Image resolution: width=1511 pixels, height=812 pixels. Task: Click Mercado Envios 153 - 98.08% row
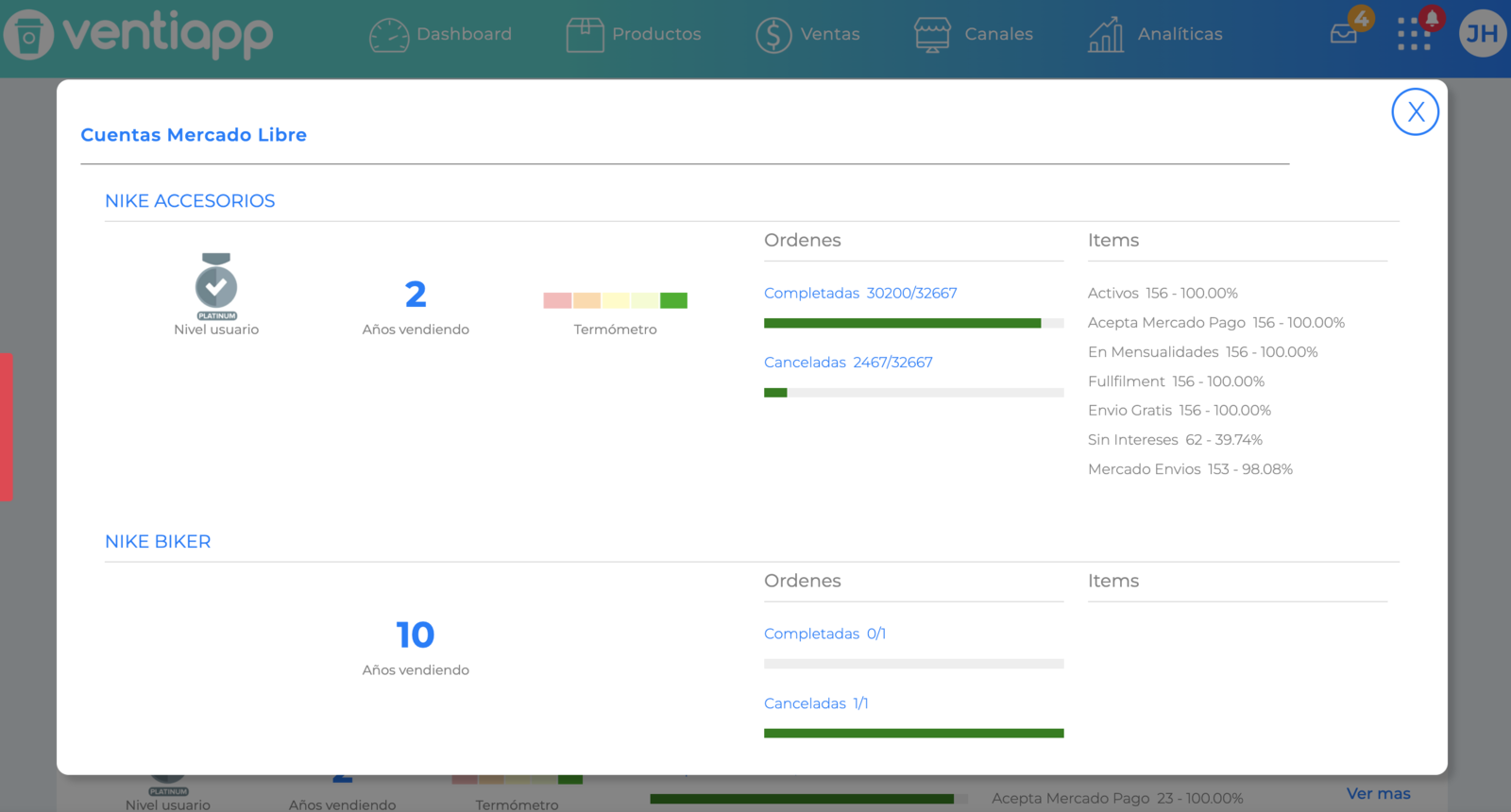point(1190,469)
